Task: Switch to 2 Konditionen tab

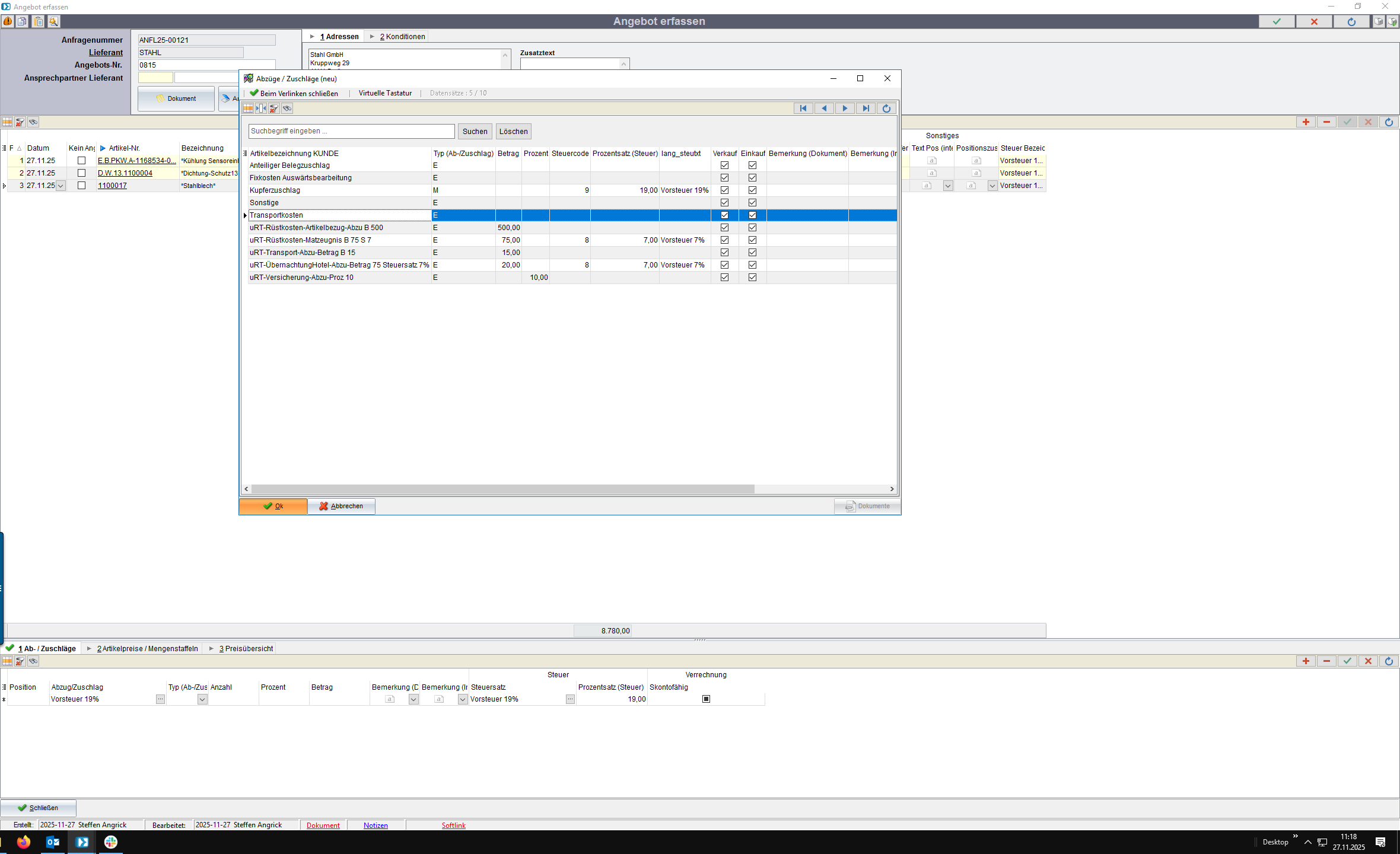Action: coord(402,37)
